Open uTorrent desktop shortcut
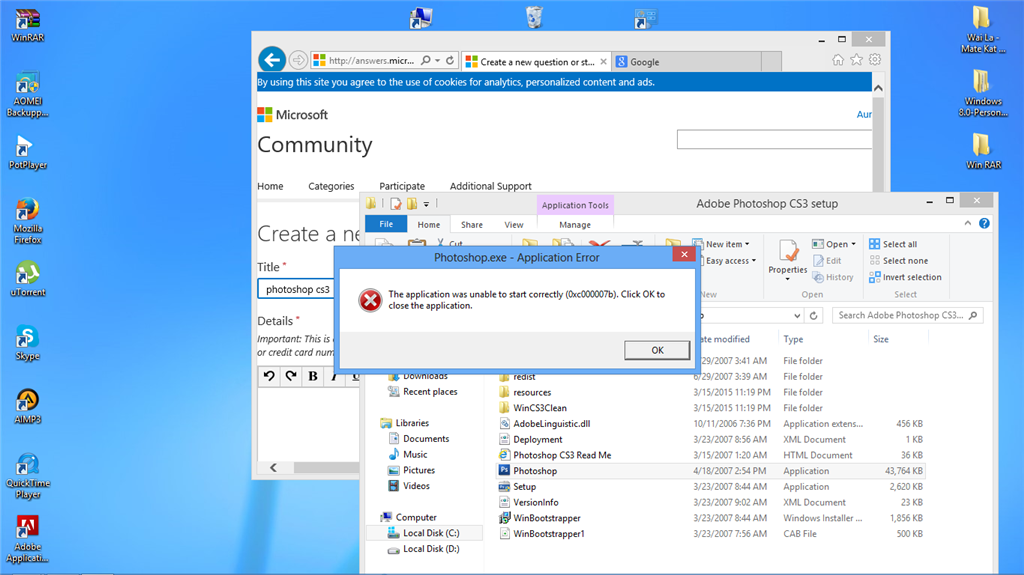Screen dimensions: 1024x575 tap(27, 280)
